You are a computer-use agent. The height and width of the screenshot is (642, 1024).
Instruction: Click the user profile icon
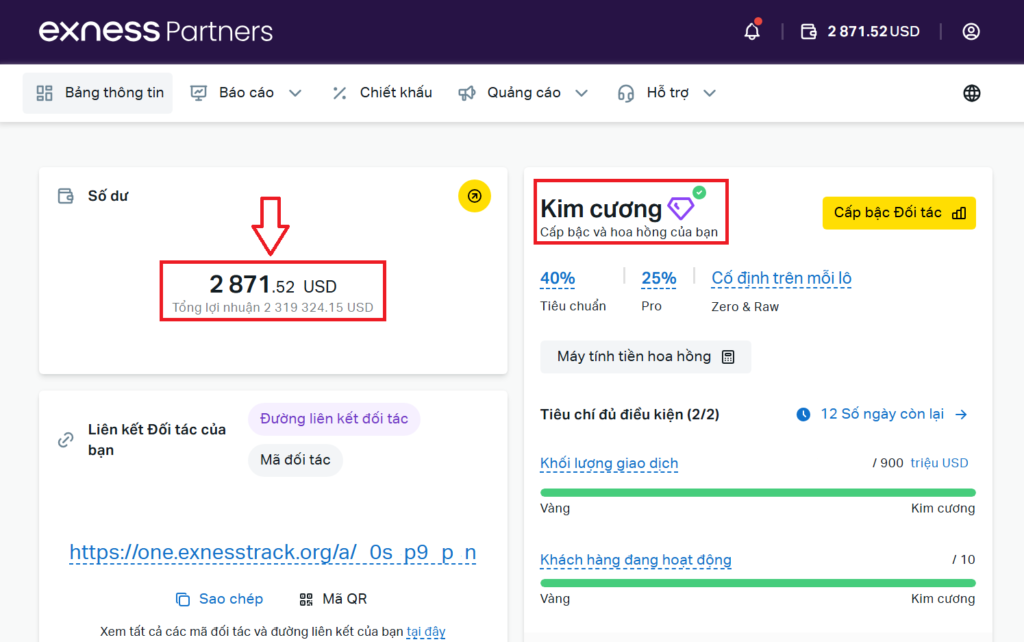[x=970, y=32]
